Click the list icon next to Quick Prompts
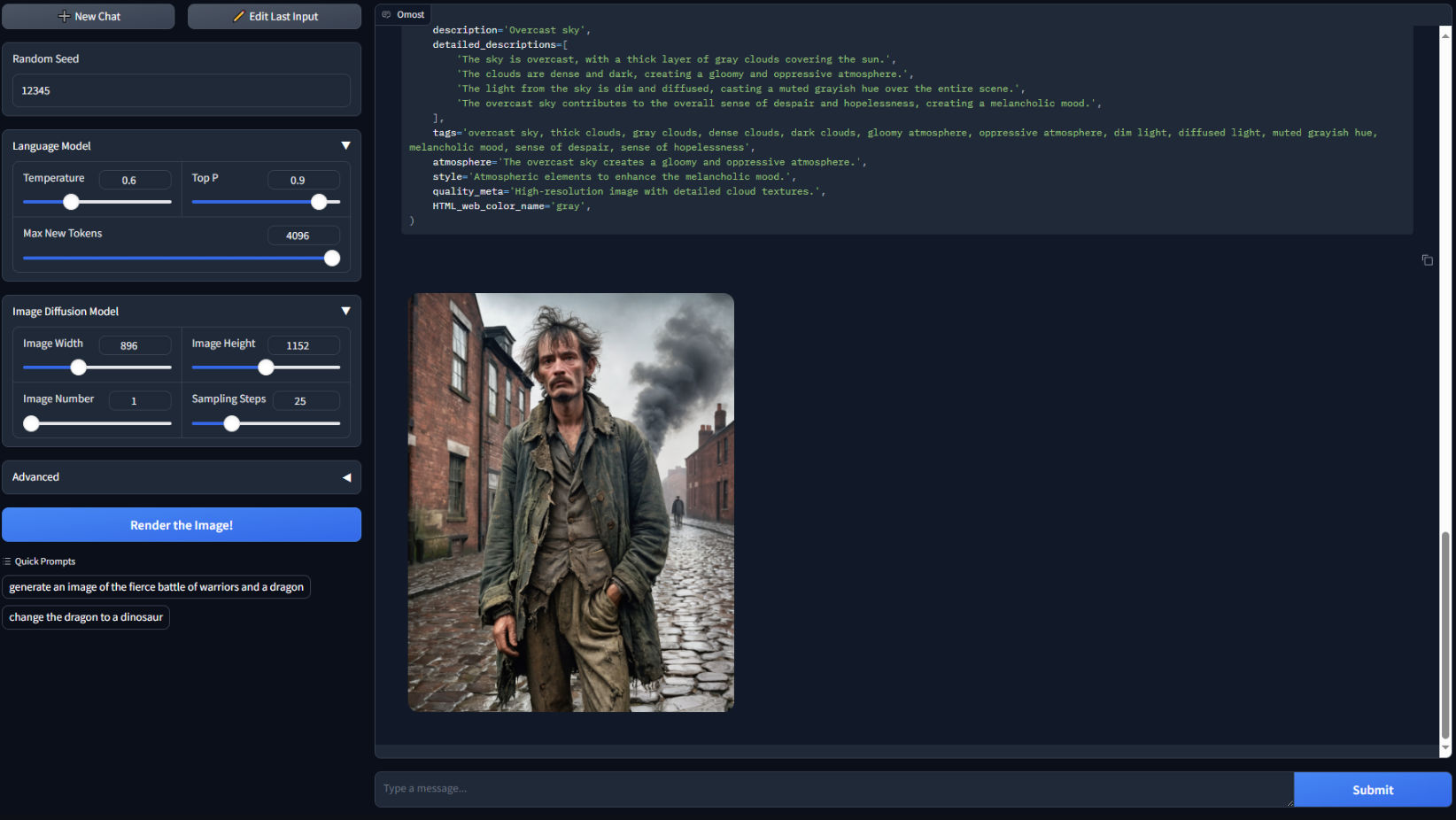 coord(7,561)
